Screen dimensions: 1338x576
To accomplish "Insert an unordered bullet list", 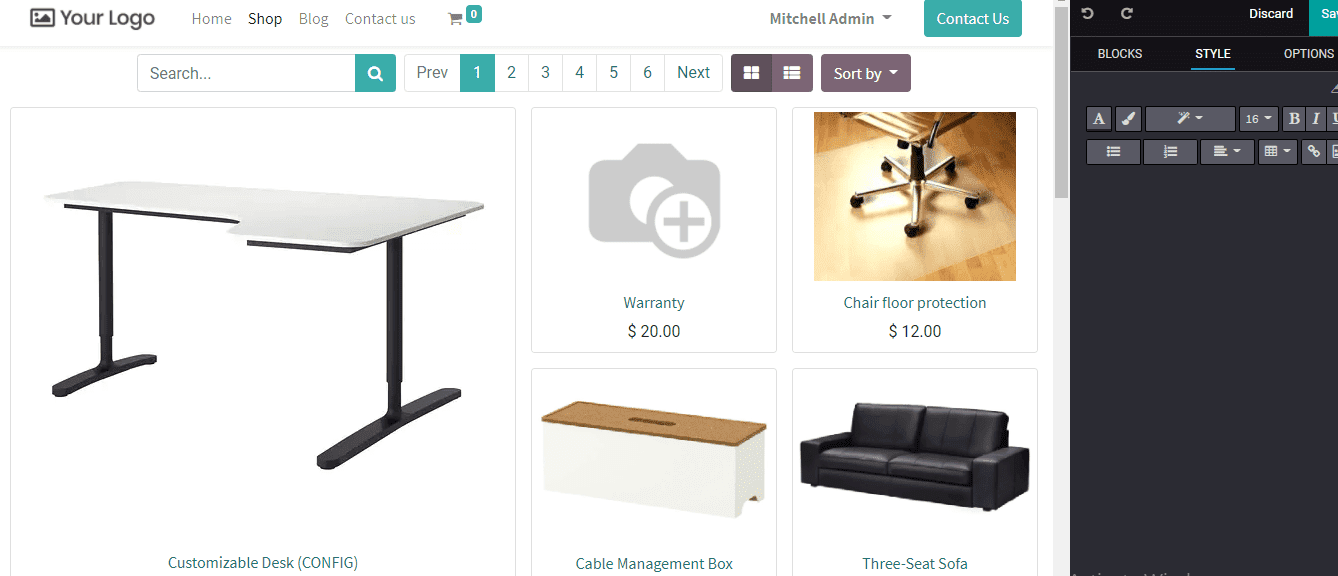I will click(1113, 151).
